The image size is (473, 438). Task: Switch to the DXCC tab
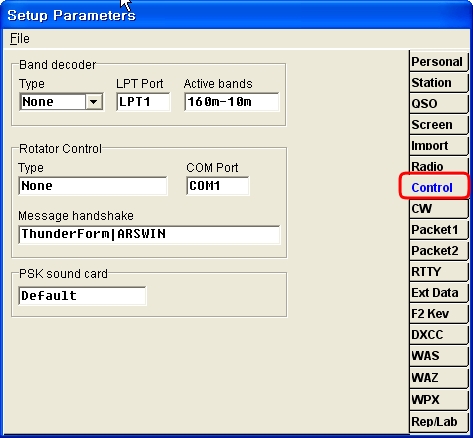(x=438, y=335)
